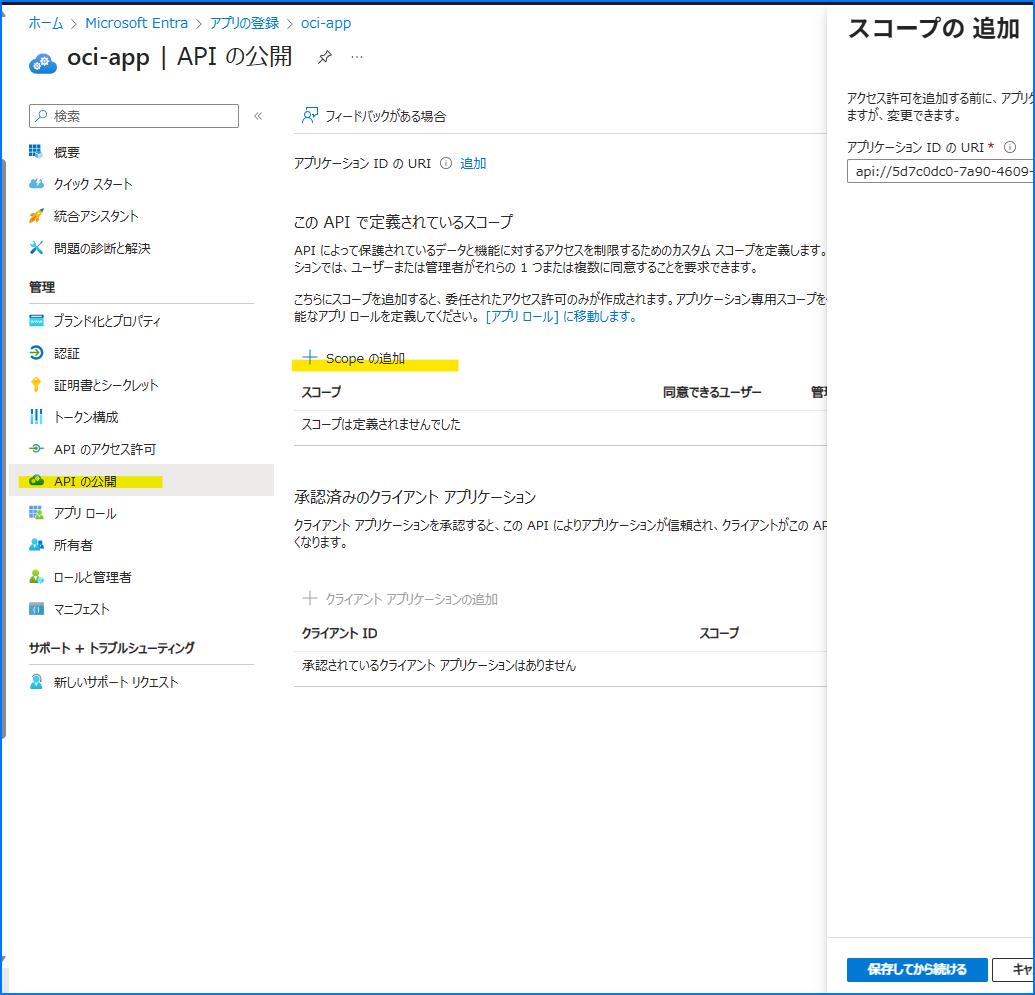The width and height of the screenshot is (1035, 995).
Task: Click 承認されているクライアント アプリケーションはありません row
Action: pyautogui.click(x=560, y=666)
